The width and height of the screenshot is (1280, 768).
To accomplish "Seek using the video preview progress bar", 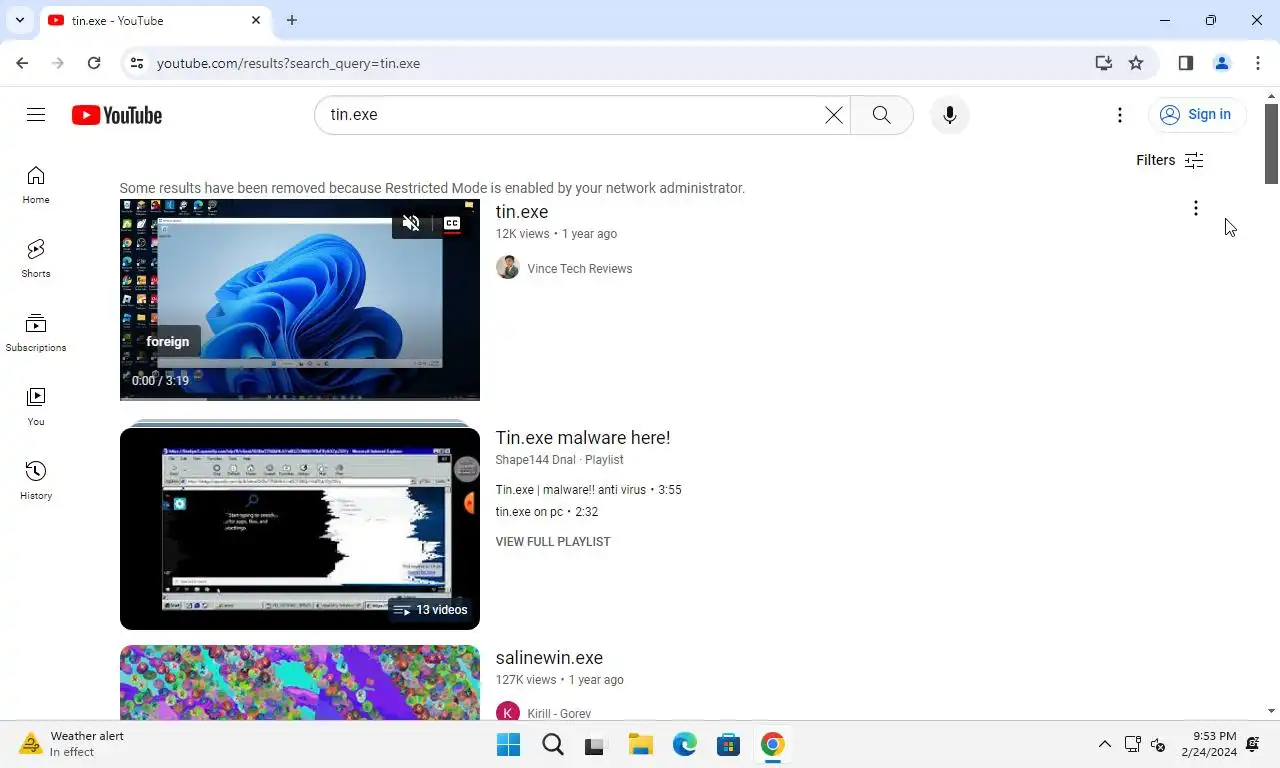I will [300, 398].
